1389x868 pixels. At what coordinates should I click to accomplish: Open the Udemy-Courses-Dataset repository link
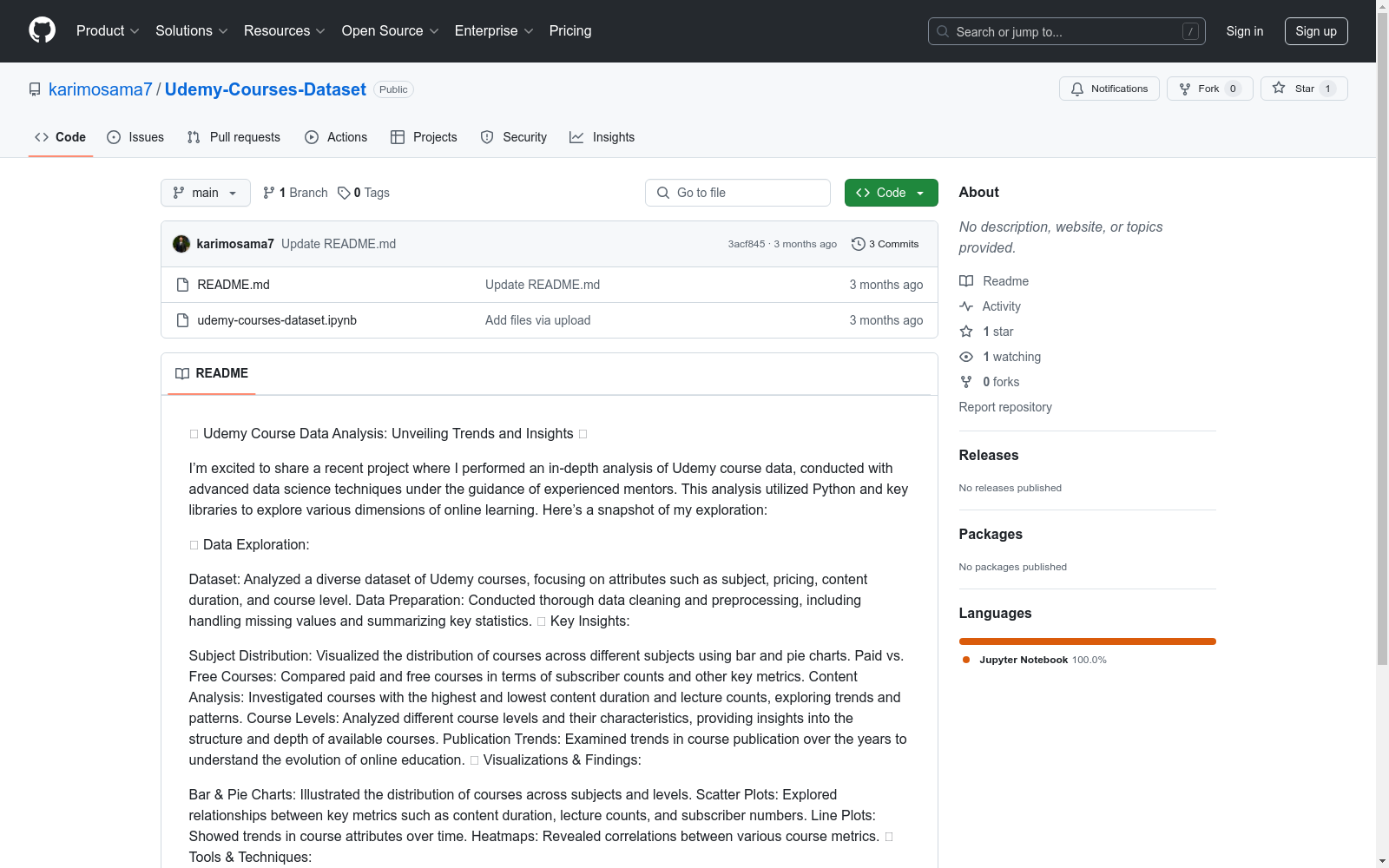[266, 89]
